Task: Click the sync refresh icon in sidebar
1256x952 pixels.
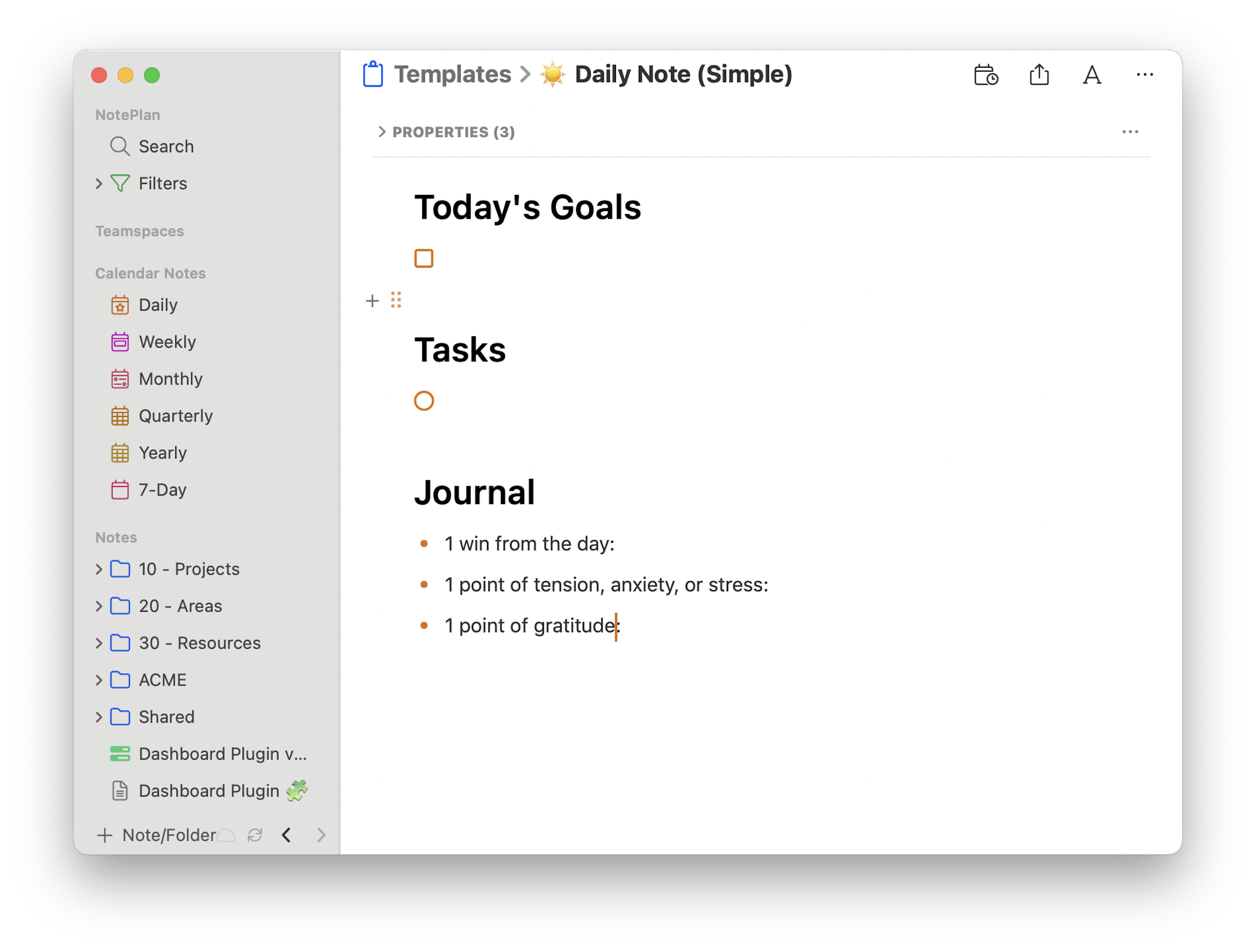Action: pyautogui.click(x=255, y=835)
